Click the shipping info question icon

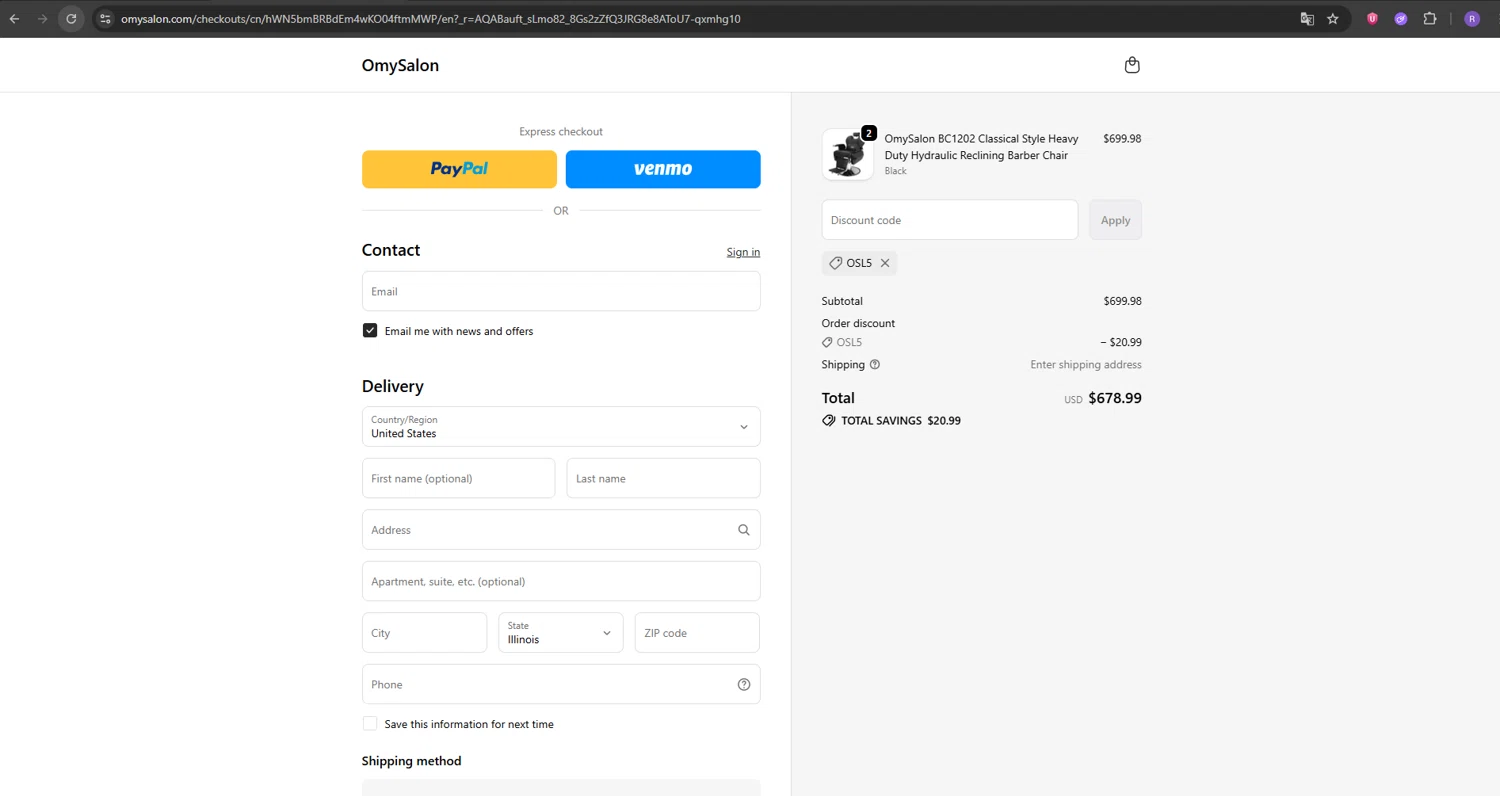[875, 365]
